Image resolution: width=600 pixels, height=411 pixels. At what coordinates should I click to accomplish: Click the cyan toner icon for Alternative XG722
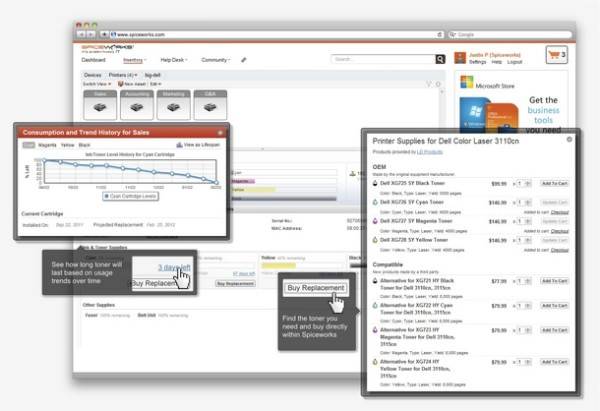coord(375,305)
